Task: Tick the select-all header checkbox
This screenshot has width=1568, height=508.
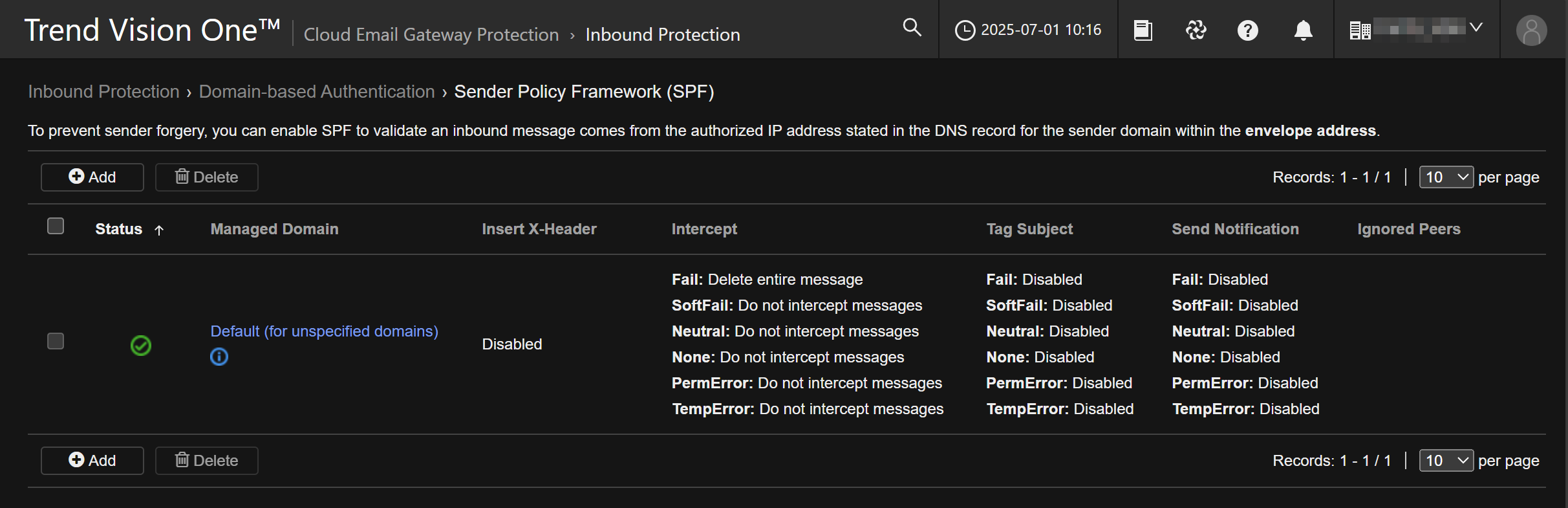Action: click(56, 226)
